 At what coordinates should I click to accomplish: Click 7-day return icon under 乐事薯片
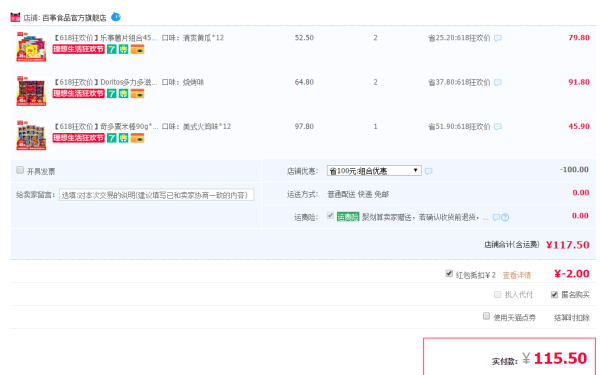click(x=111, y=49)
